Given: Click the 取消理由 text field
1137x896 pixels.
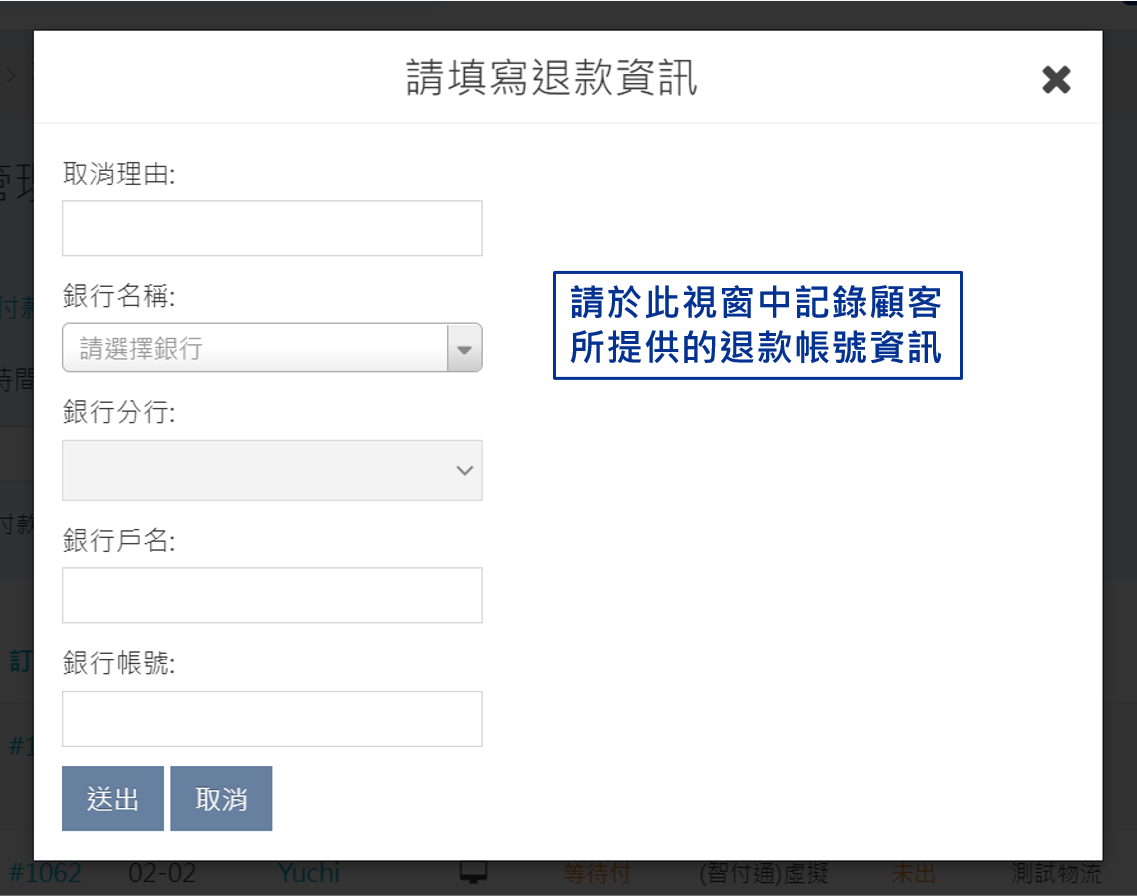Looking at the screenshot, I should click(x=272, y=228).
